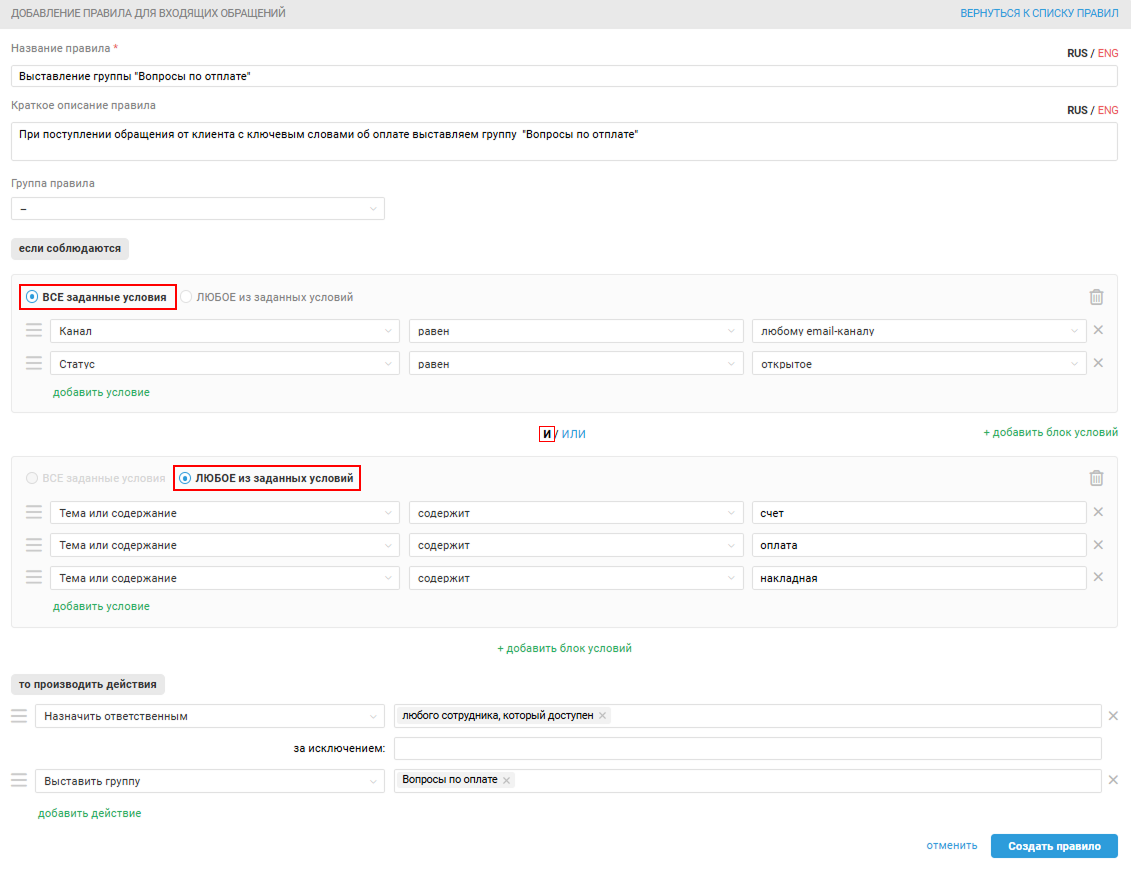
Task: Click the 'за исключением' input field
Action: click(747, 749)
